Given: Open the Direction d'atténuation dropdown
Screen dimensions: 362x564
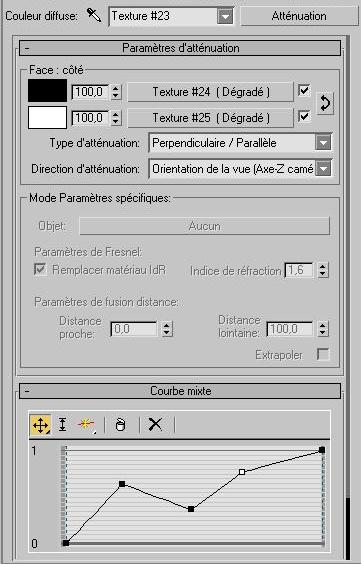Looking at the screenshot, I should coord(323,169).
